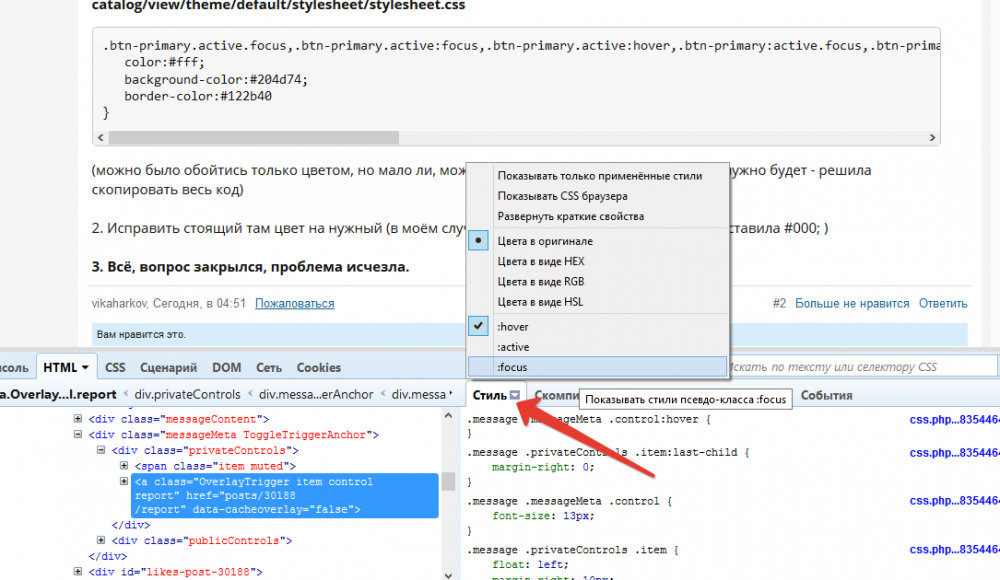Click the code block right scroll arrow
Image resolution: width=1000 pixels, height=580 pixels.
[932, 137]
